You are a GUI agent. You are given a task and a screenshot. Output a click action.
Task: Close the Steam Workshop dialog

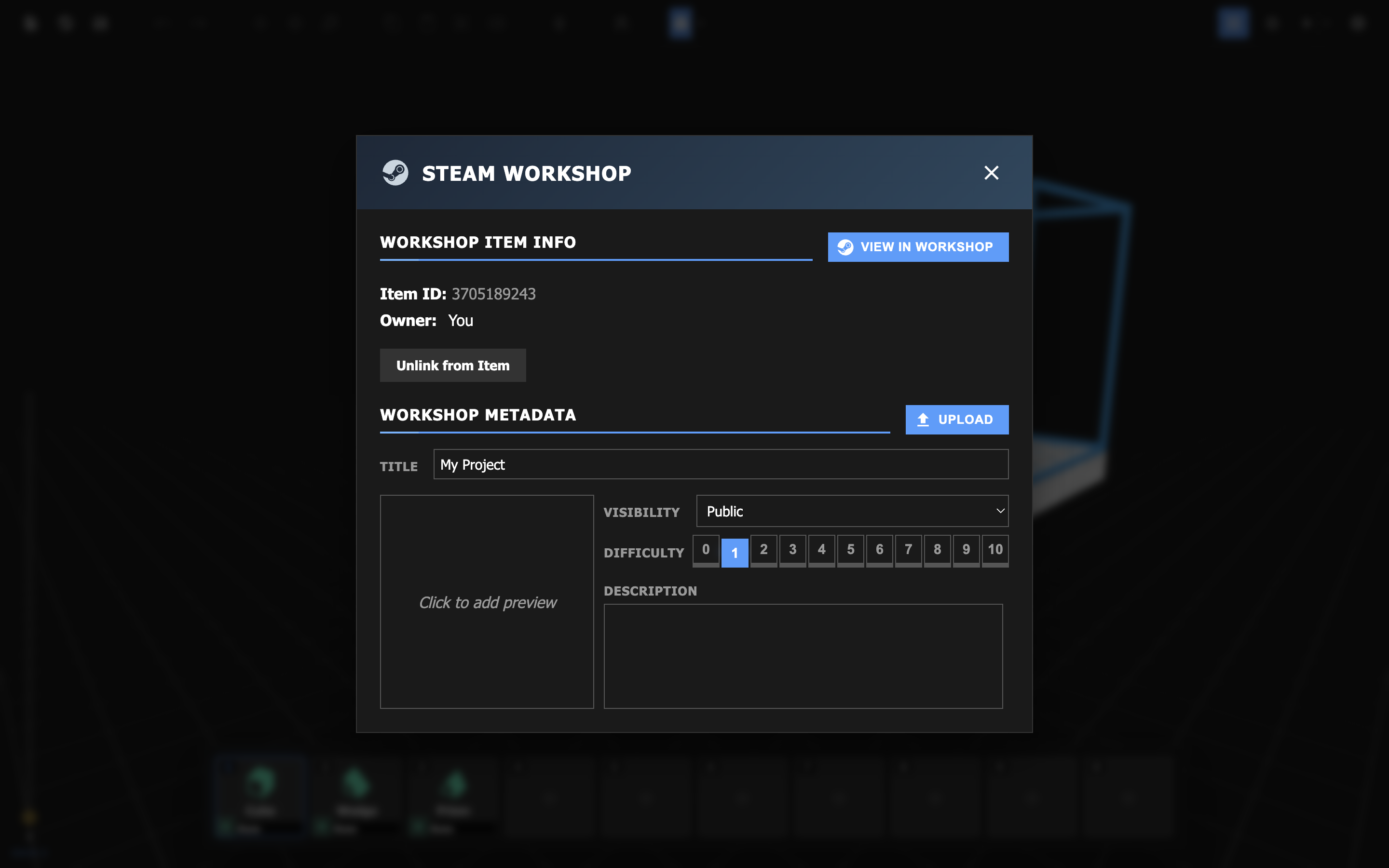(x=991, y=173)
